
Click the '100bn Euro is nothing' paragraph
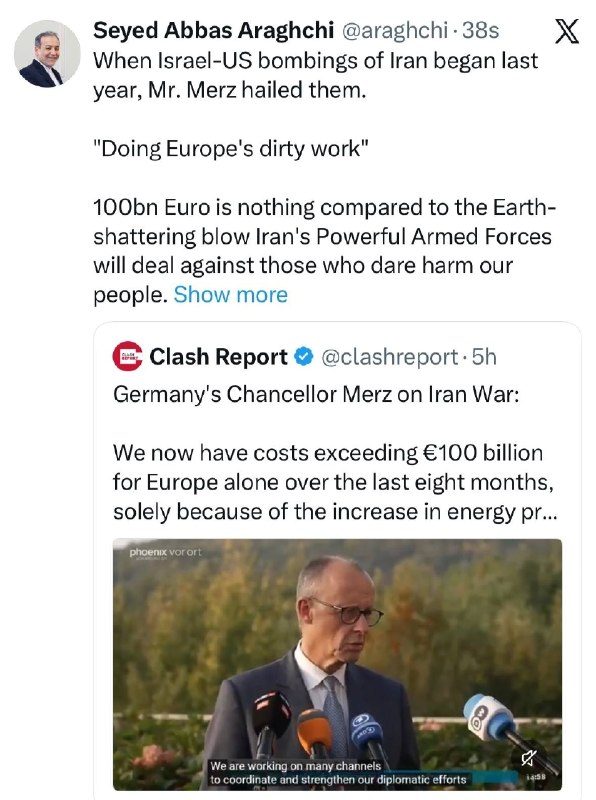click(324, 251)
